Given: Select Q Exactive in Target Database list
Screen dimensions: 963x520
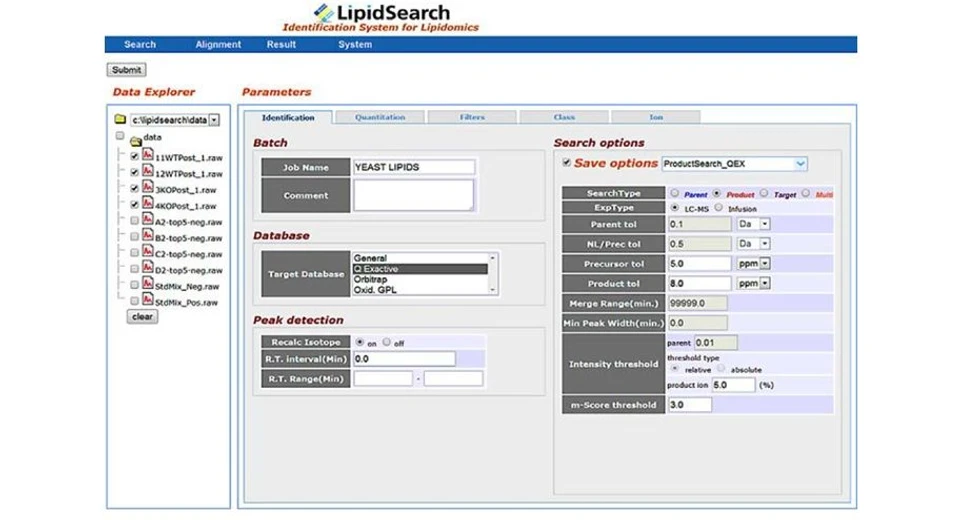Looking at the screenshot, I should tap(421, 269).
